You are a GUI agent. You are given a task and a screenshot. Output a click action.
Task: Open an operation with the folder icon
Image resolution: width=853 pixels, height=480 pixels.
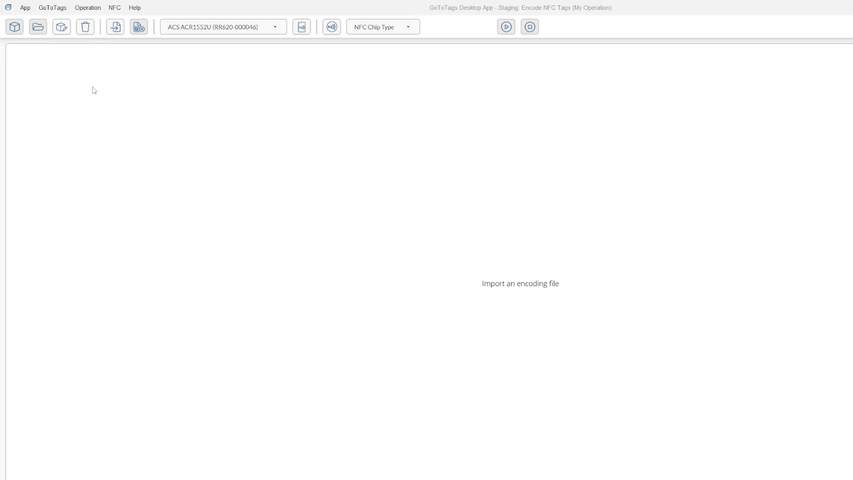pos(38,27)
